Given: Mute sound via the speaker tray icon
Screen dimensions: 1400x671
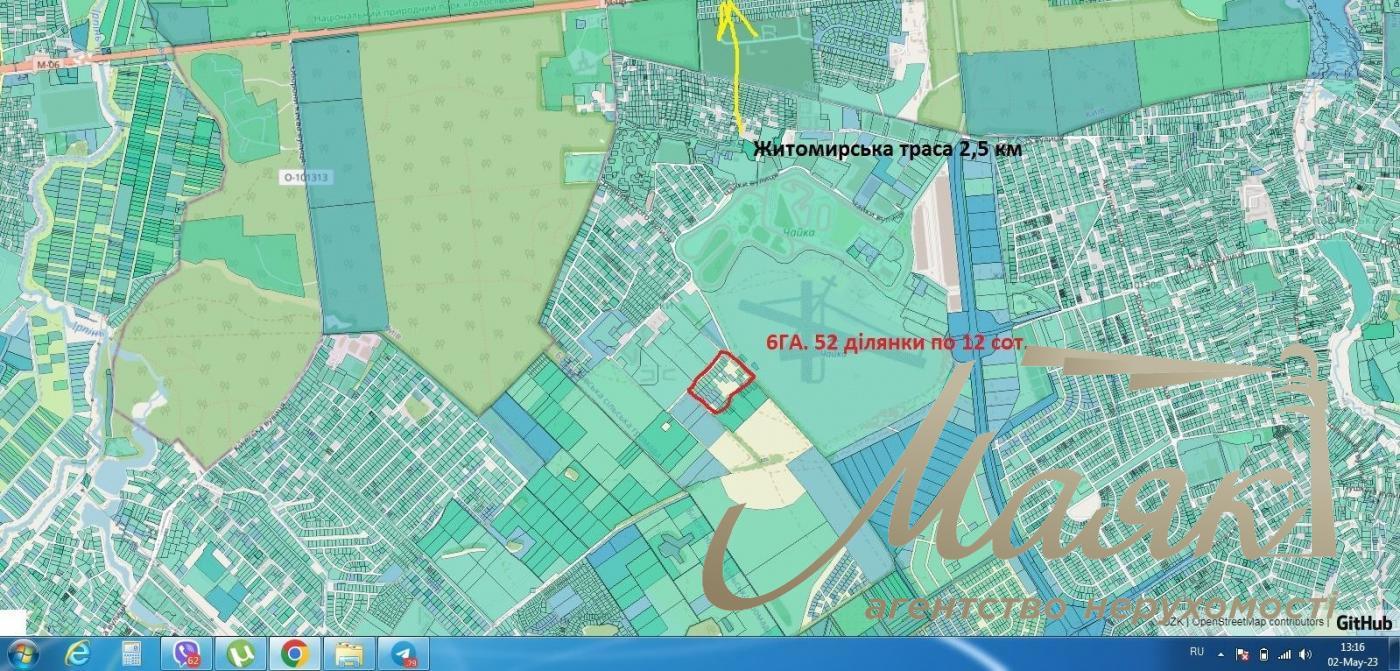Looking at the screenshot, I should click(1305, 655).
